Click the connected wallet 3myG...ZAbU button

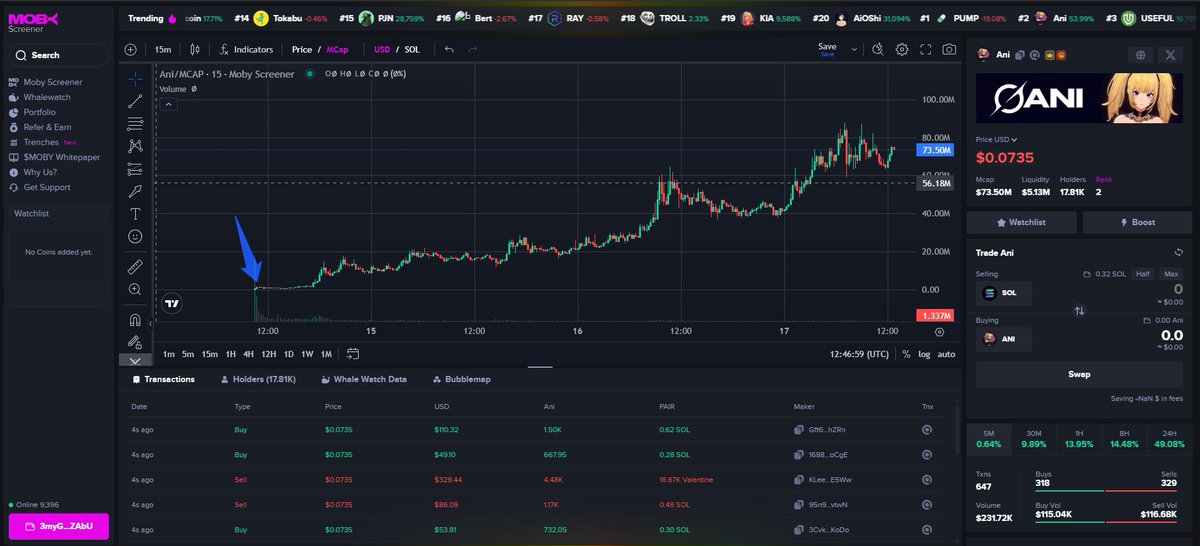point(59,527)
